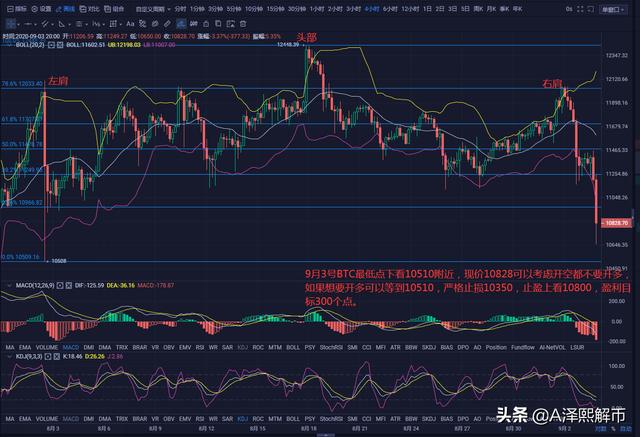This screenshot has width=640, height=437.
Task: Toggle the 画线 drawing tools
Action: click(66, 9)
